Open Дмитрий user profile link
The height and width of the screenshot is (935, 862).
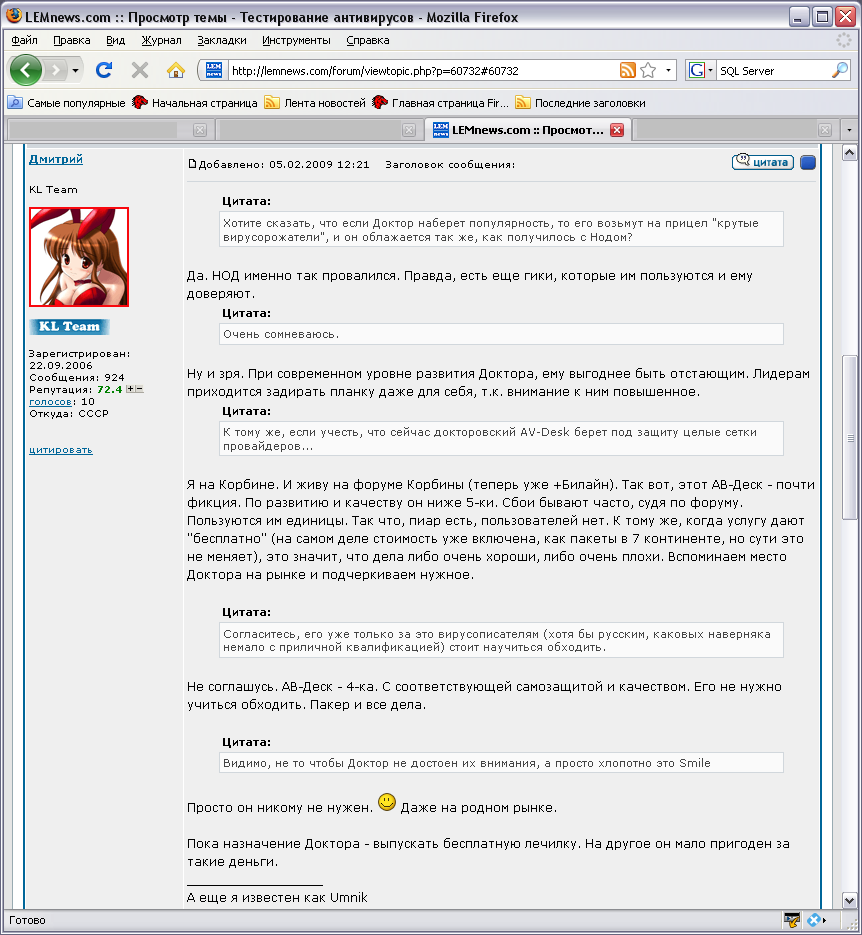pos(56,159)
